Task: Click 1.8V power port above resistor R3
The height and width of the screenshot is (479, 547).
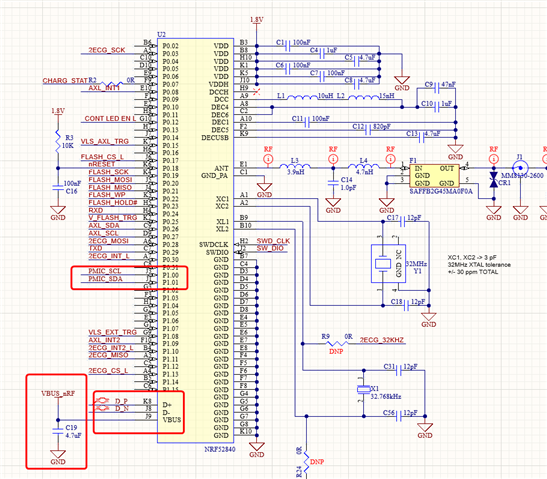Action: coord(58,111)
